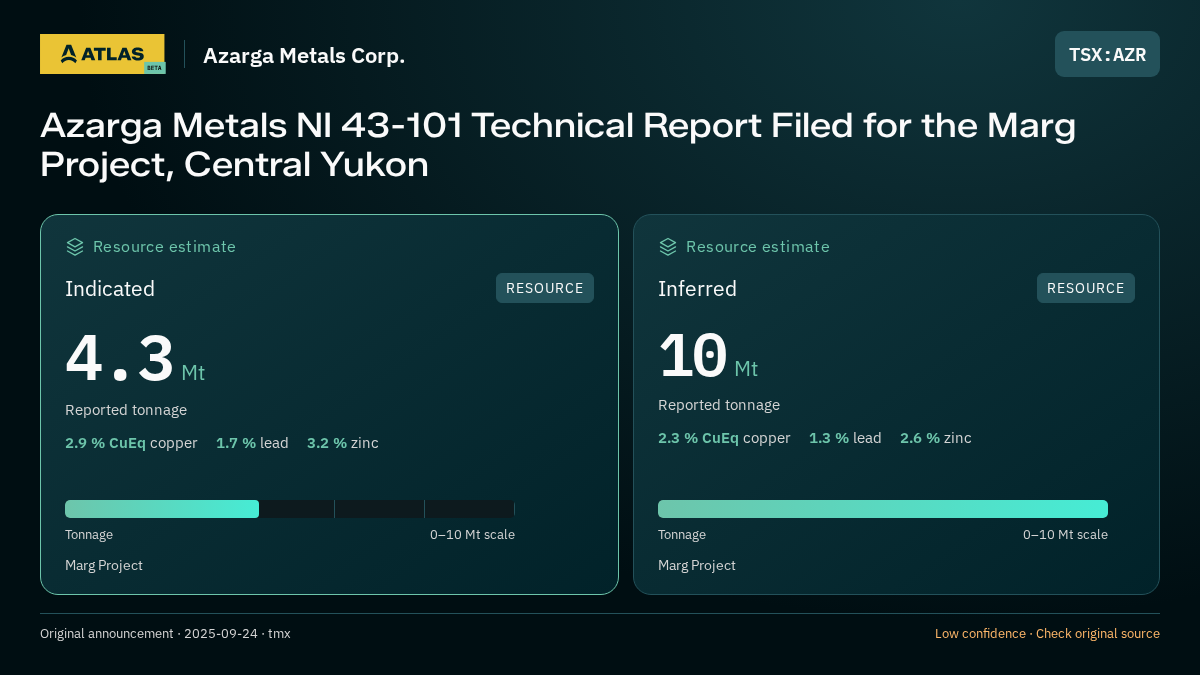Click the RESOURCE tag on Indicated card
This screenshot has width=1200, height=675.
tap(545, 288)
